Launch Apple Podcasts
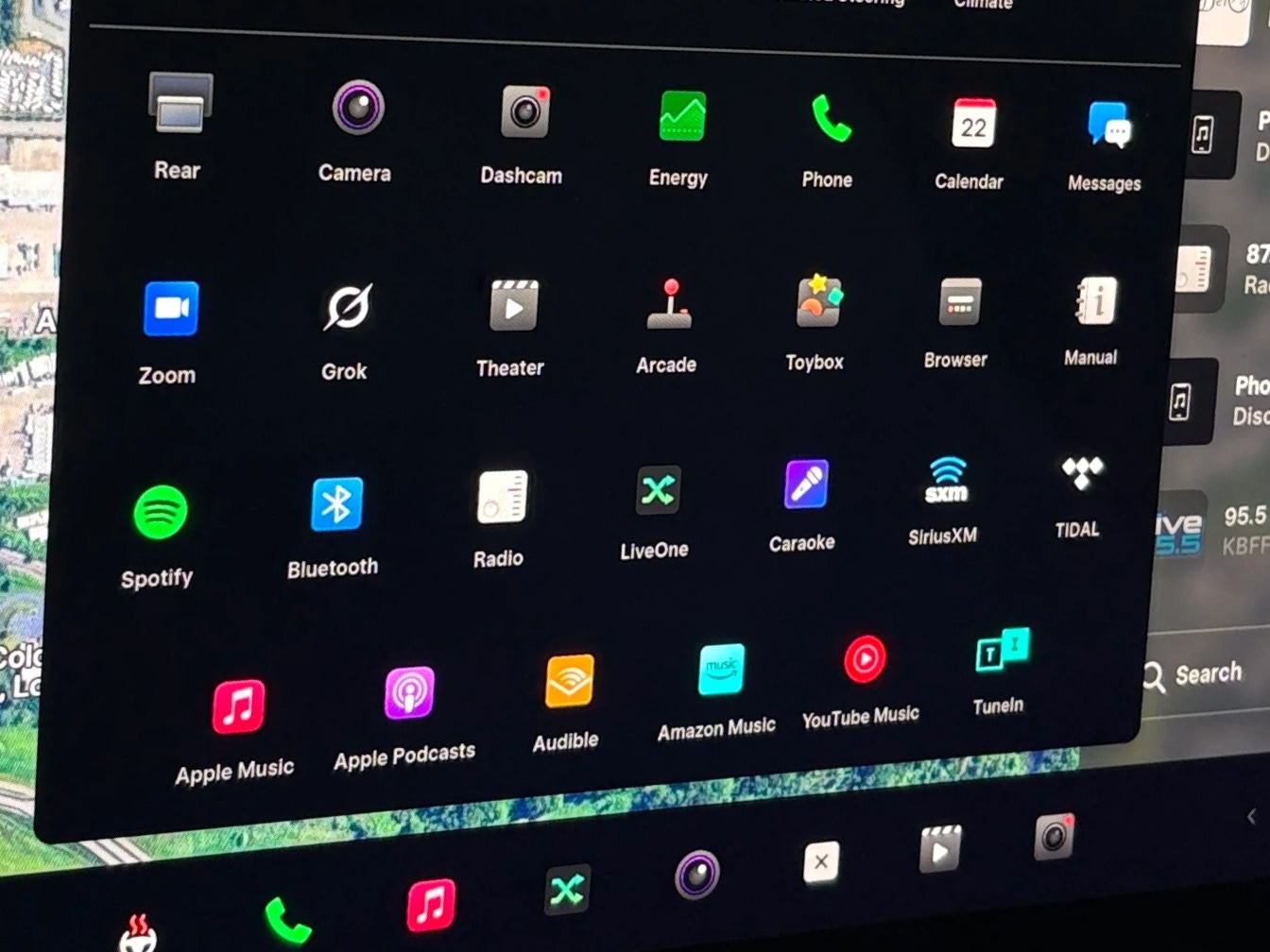Screen dimensions: 1270x952 coord(409,693)
